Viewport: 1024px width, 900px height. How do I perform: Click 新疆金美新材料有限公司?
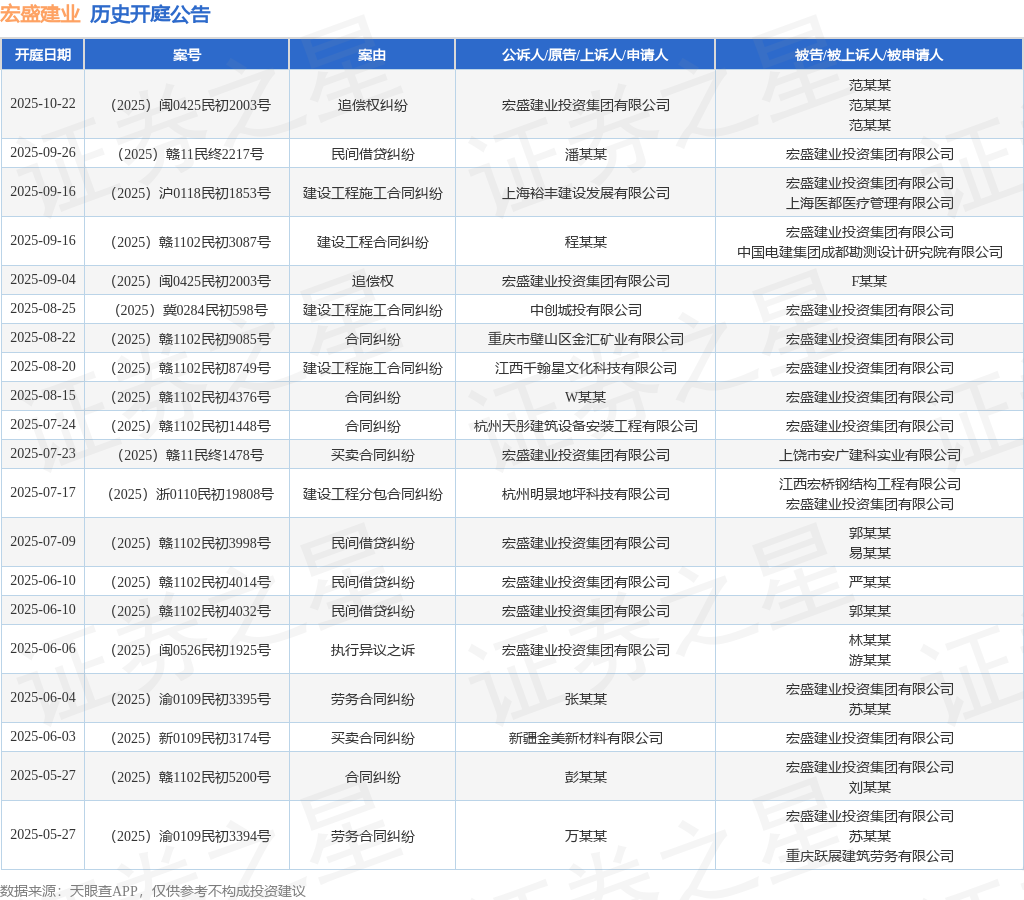coord(586,738)
